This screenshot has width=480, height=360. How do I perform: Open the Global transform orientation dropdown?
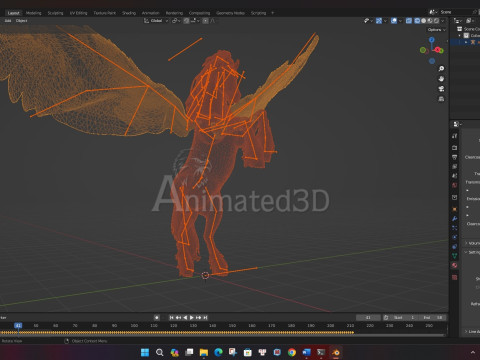tap(156, 21)
